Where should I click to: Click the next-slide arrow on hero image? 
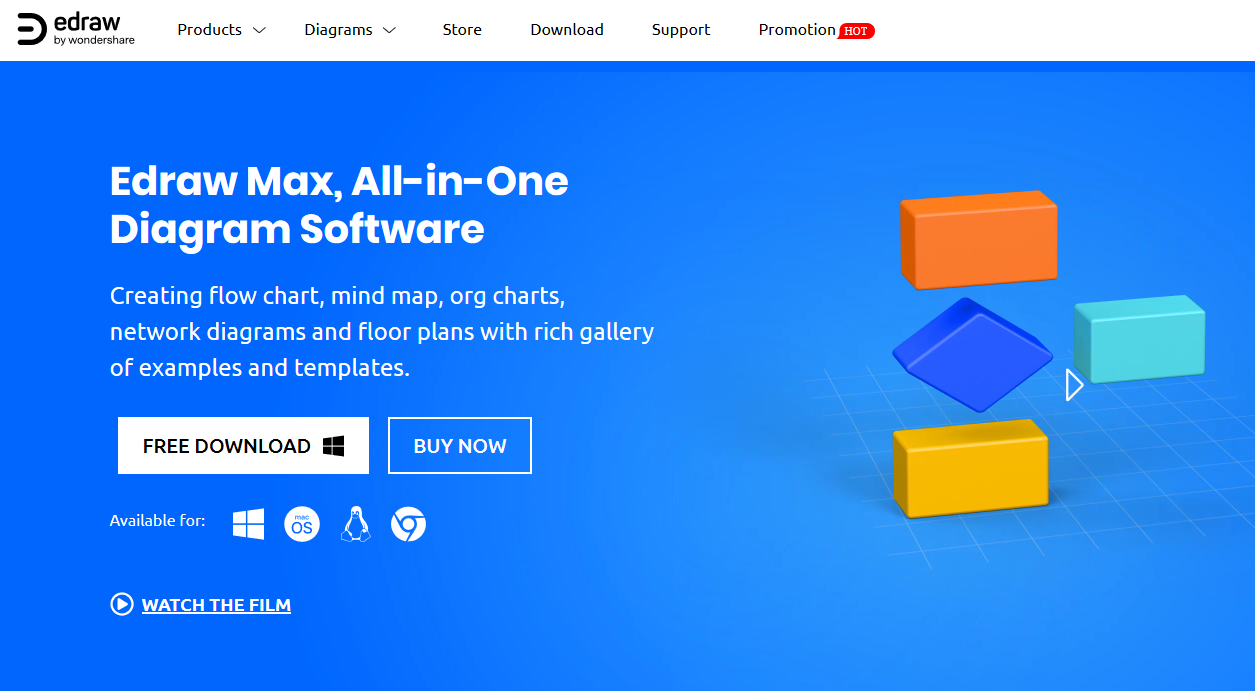point(1074,385)
